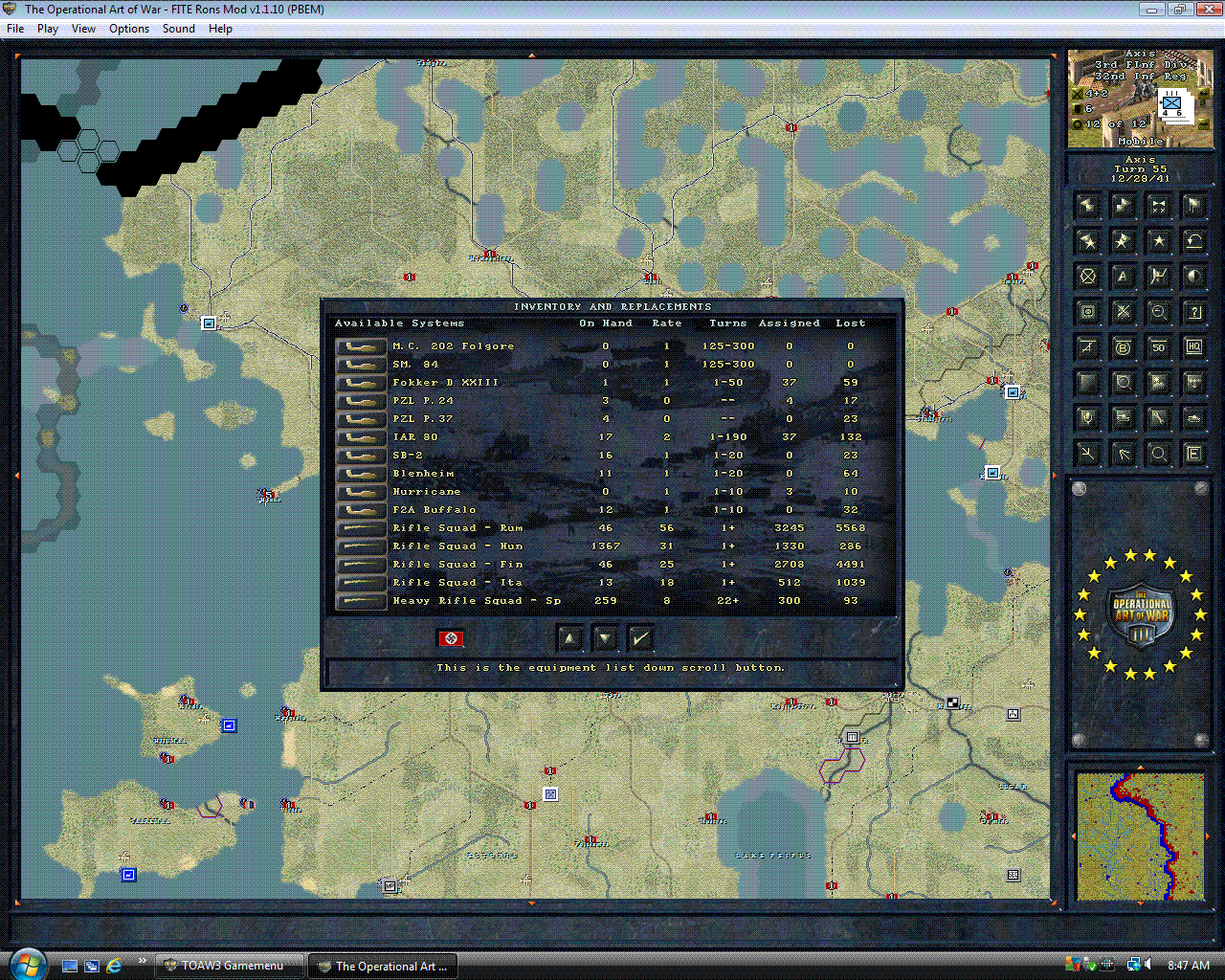Click the Rate column header
1225x980 pixels.
pos(667,323)
